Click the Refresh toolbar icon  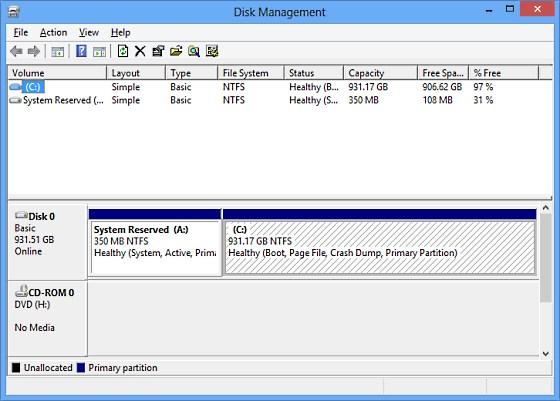point(123,51)
